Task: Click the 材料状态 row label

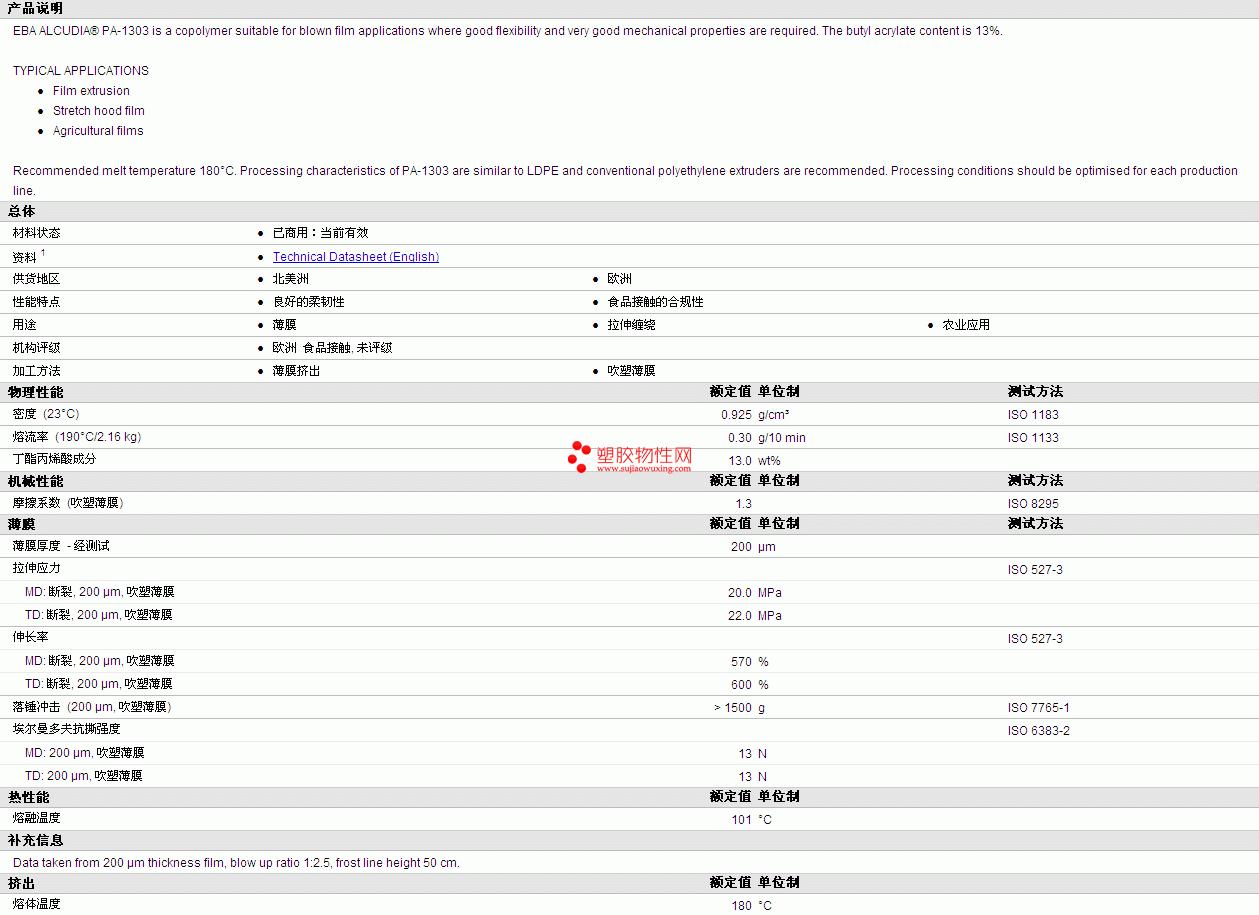Action: tap(37, 233)
